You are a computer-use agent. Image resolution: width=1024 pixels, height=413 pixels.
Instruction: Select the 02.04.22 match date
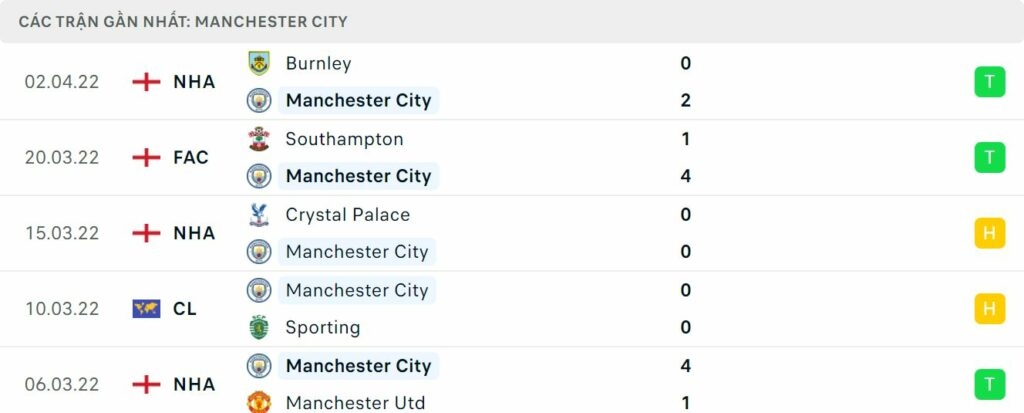click(x=62, y=82)
